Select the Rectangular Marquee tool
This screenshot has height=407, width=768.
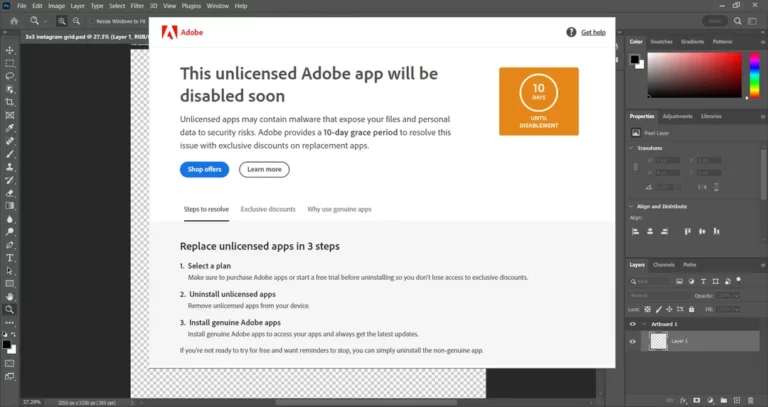10,63
